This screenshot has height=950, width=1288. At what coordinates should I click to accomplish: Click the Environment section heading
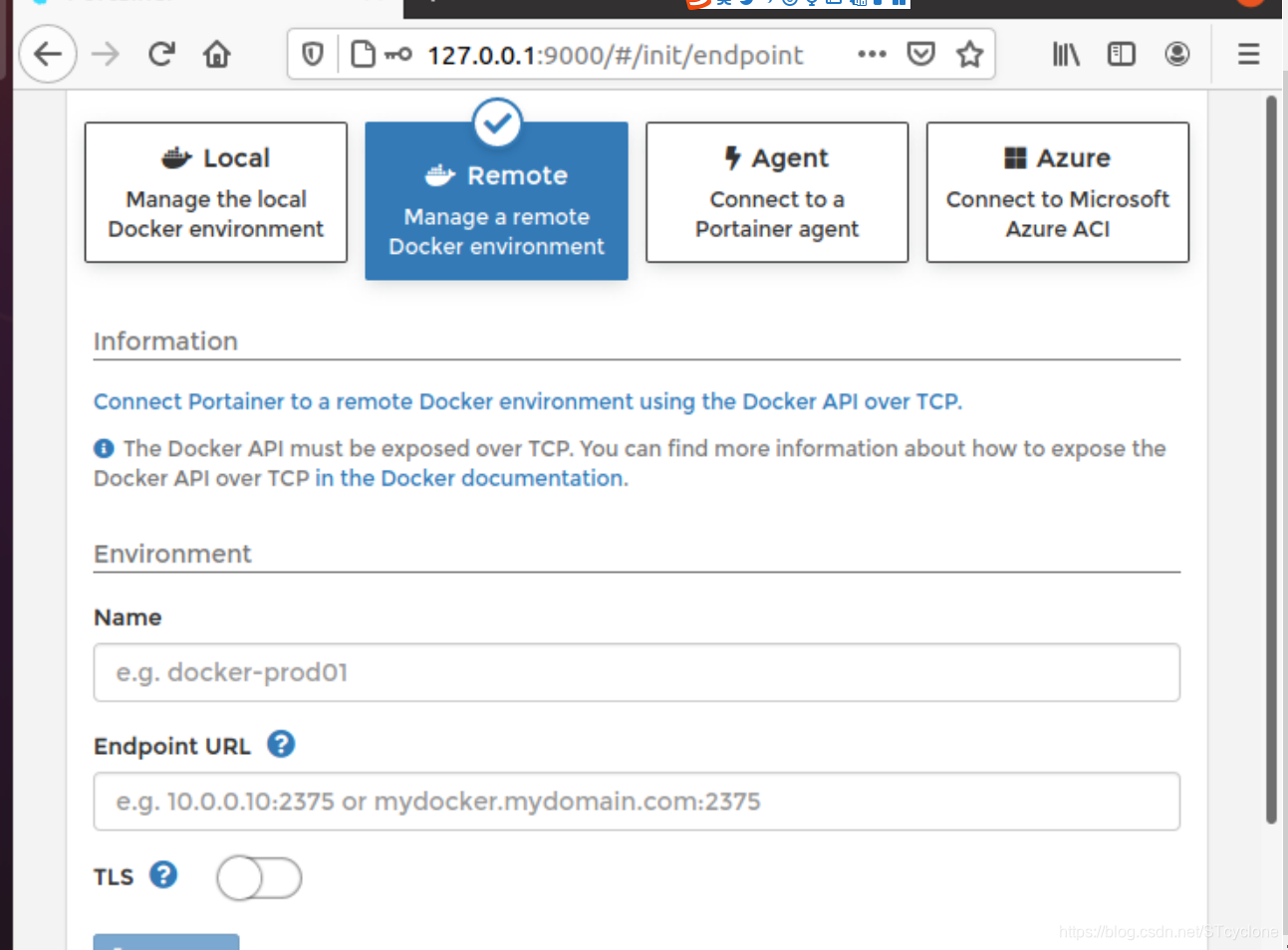click(172, 554)
